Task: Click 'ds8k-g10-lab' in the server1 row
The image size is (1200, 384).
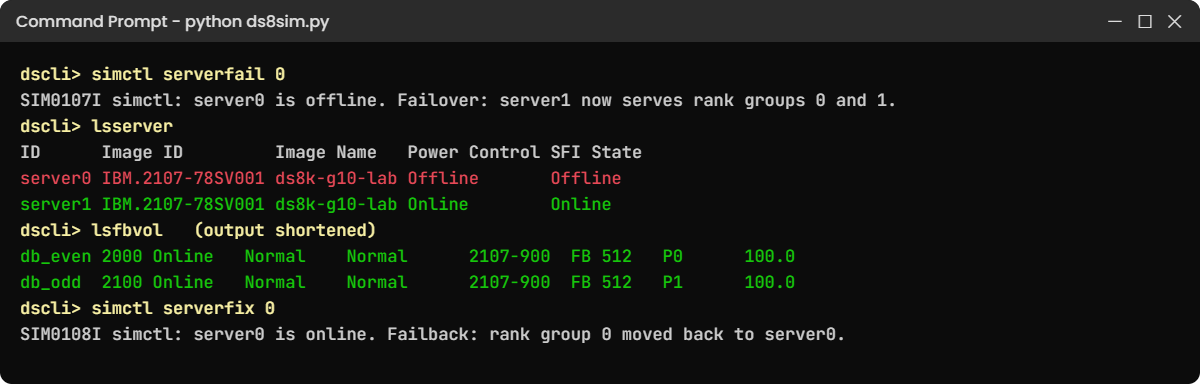Action: 336,205
